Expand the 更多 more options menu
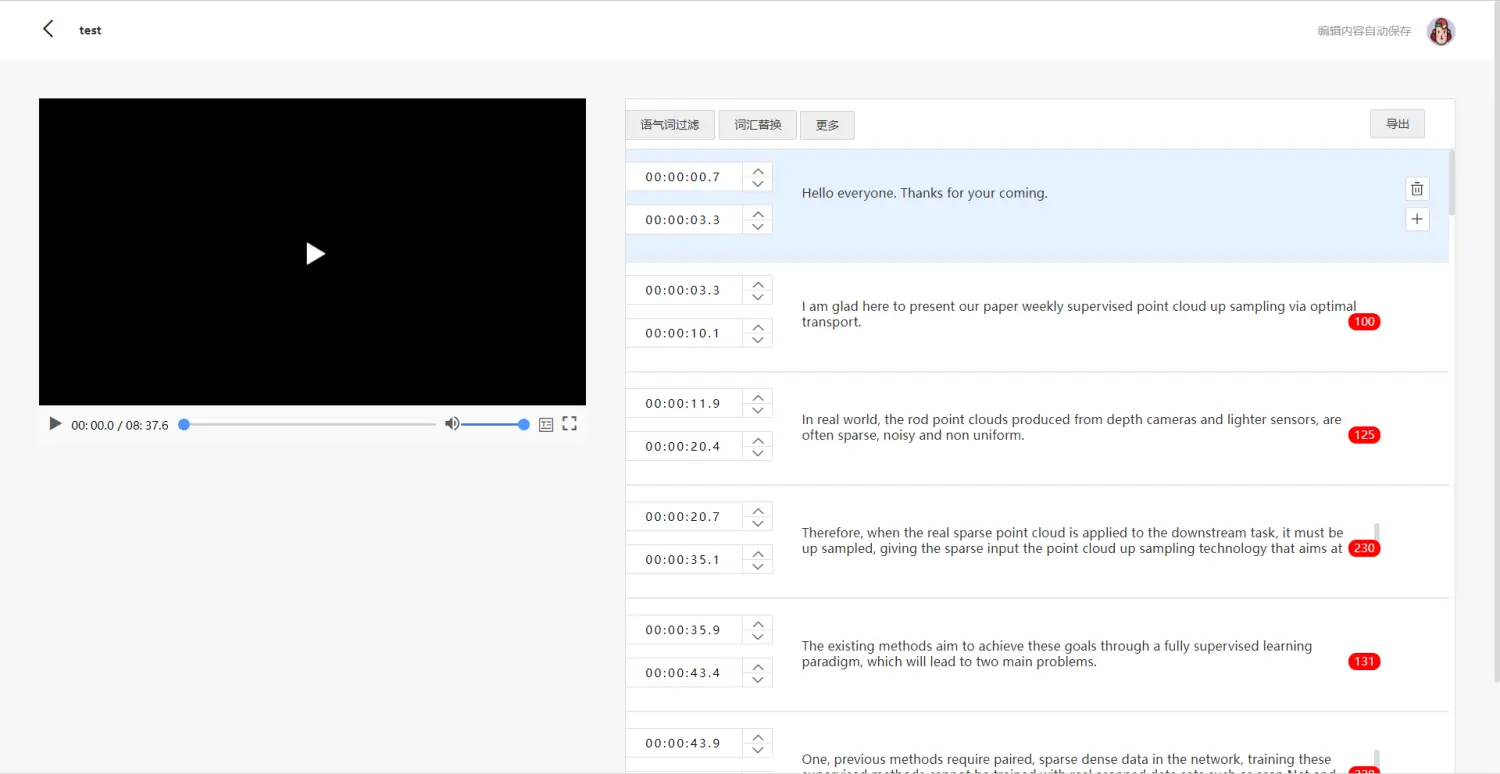1500x774 pixels. (x=827, y=126)
